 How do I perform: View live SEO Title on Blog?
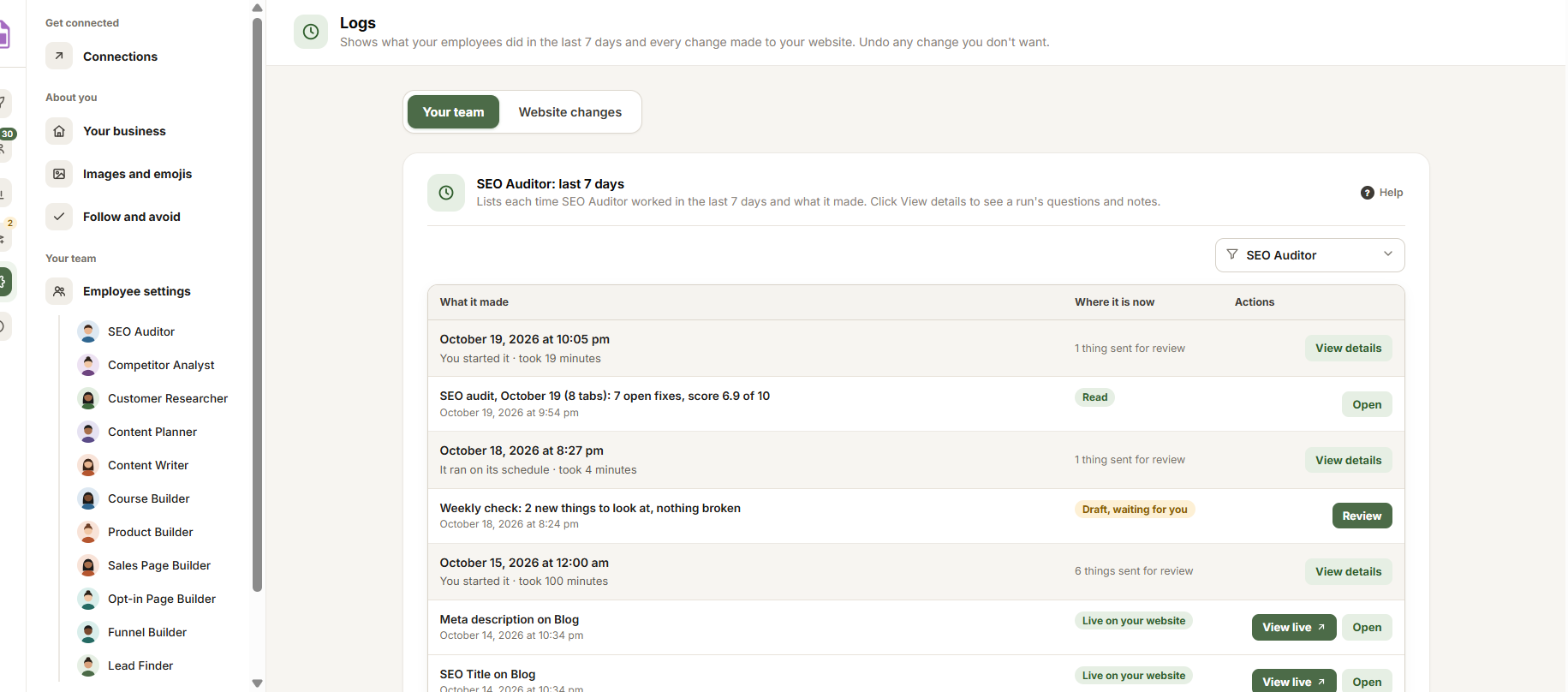click(1294, 681)
